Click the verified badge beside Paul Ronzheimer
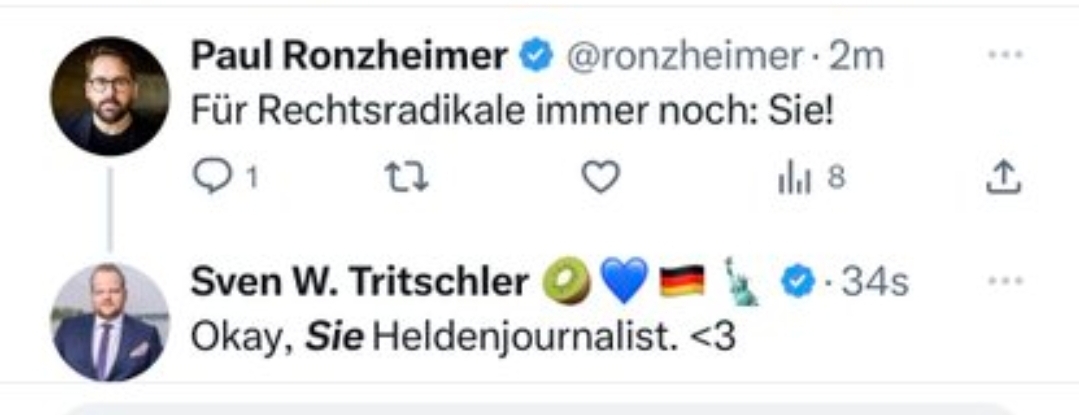 [x=536, y=57]
